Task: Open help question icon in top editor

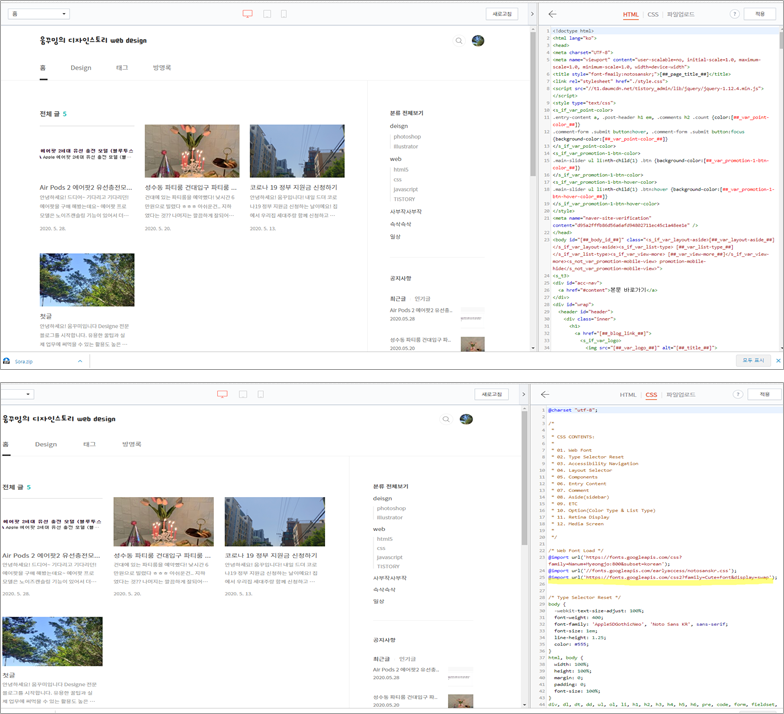Action: point(734,14)
